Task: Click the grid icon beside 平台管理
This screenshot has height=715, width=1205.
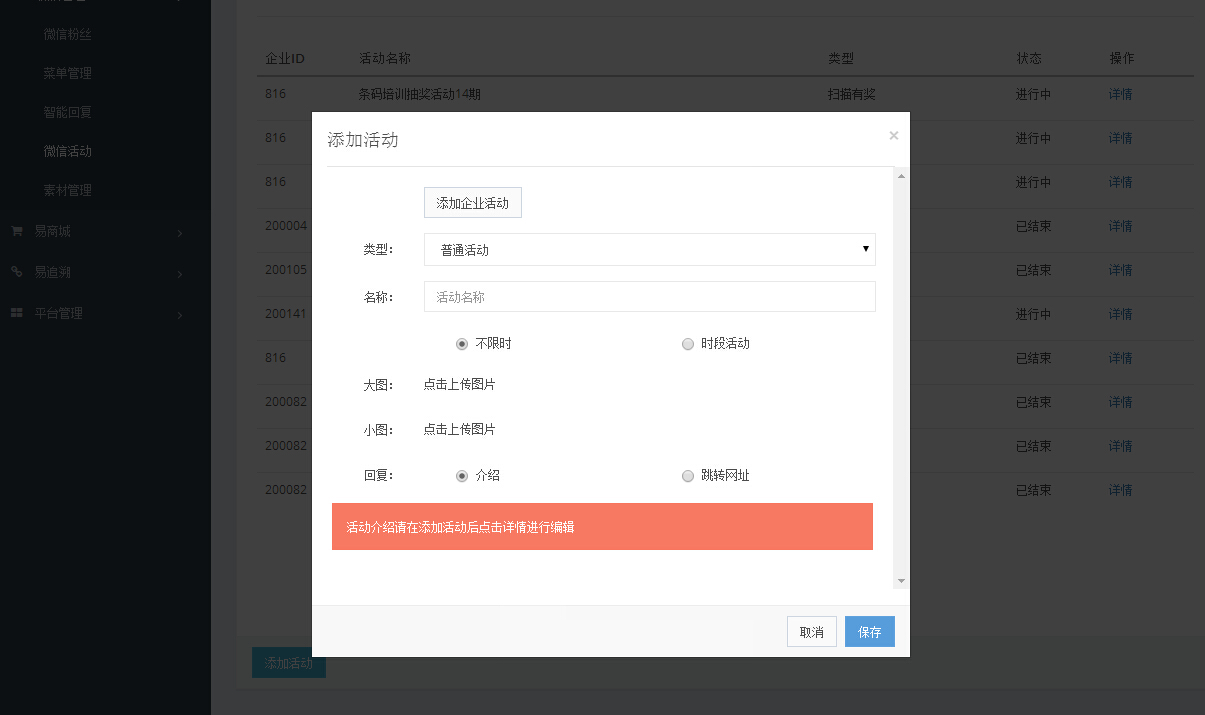Action: point(16,314)
